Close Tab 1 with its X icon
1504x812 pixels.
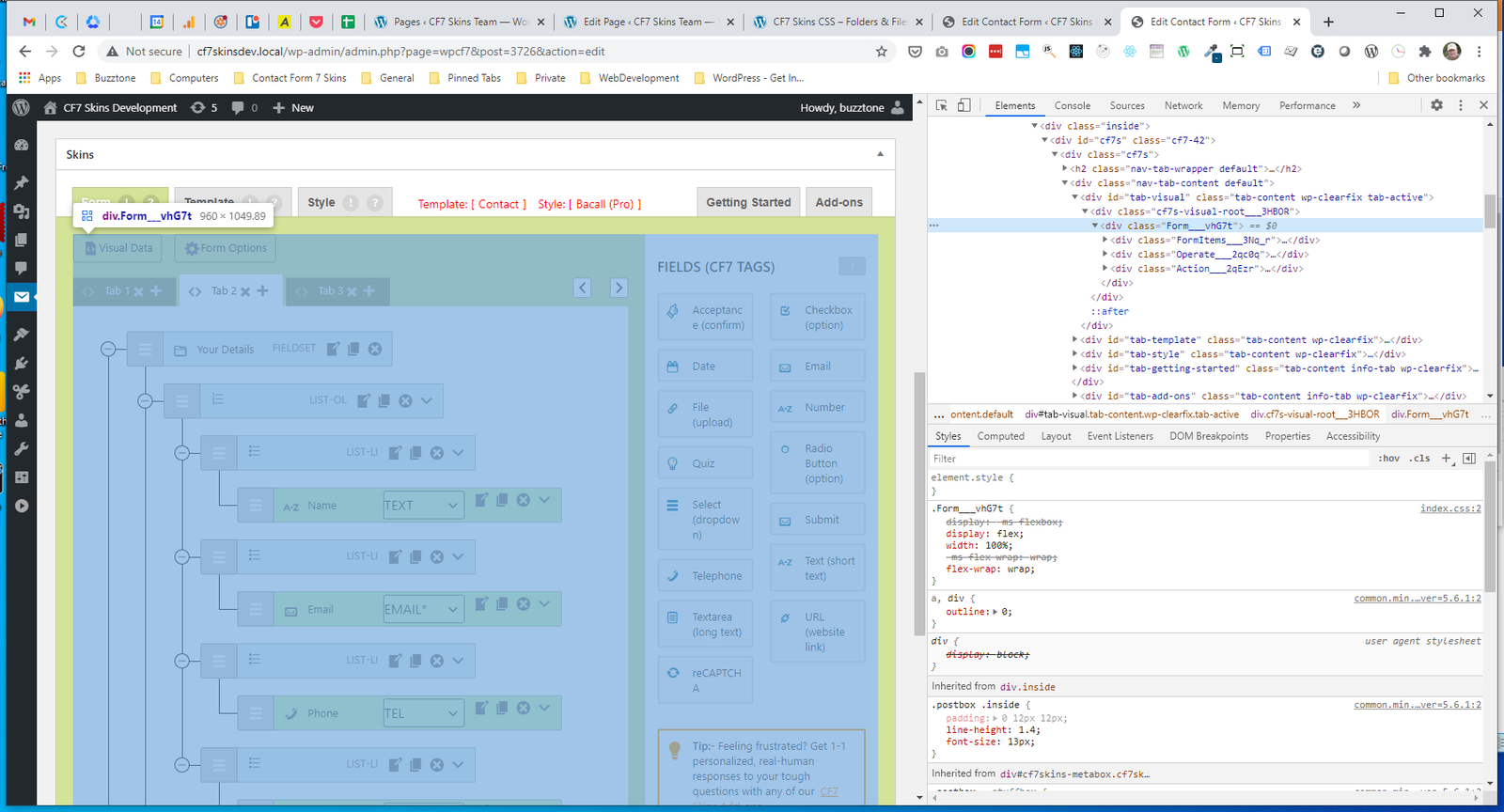[138, 291]
